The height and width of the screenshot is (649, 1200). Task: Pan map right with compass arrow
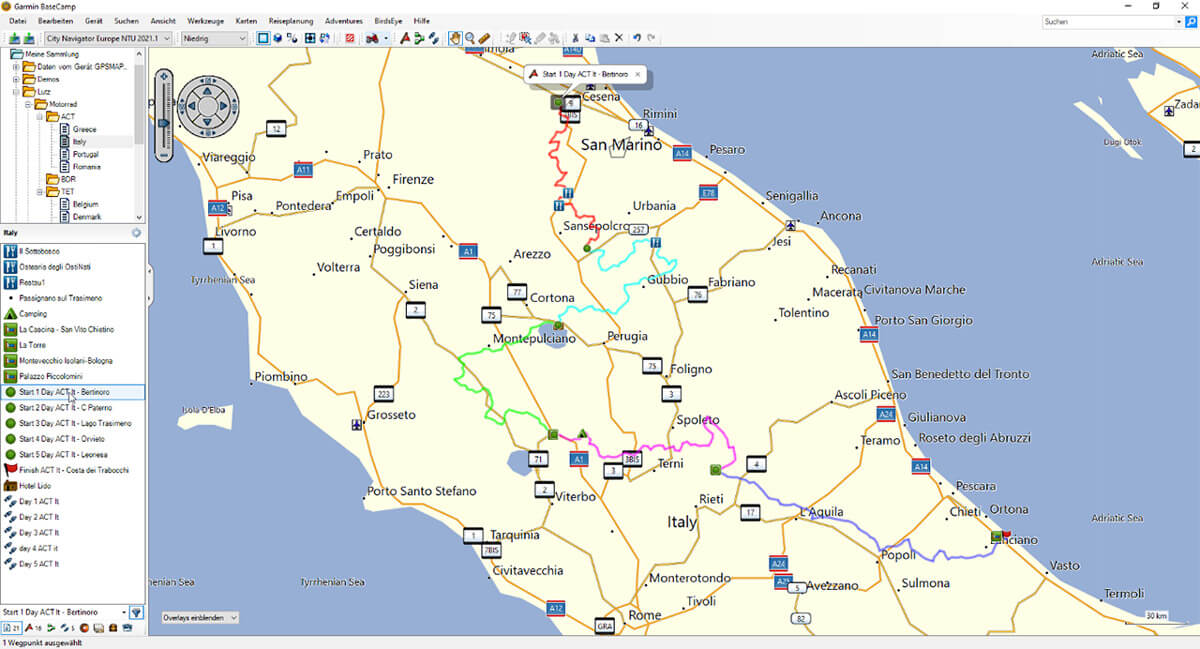point(224,106)
